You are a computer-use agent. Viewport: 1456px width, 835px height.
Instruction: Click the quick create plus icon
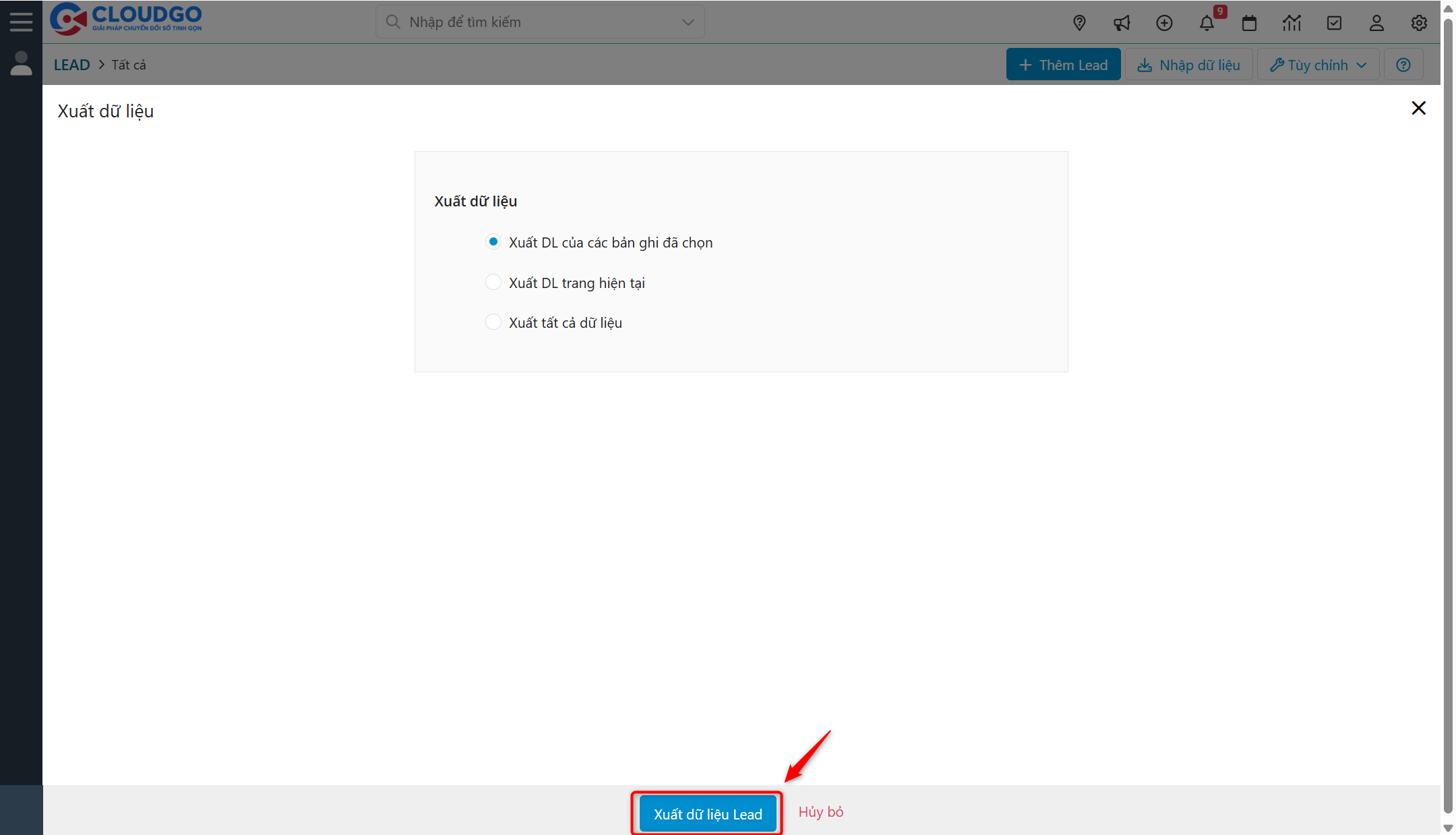[x=1165, y=22]
